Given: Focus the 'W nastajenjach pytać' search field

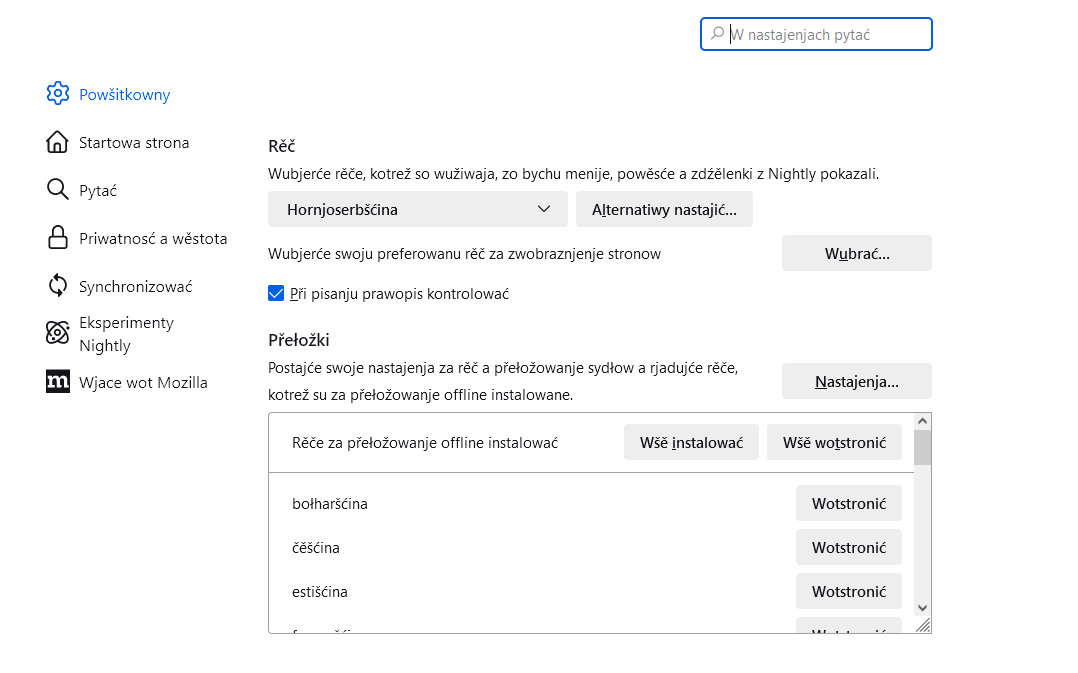Looking at the screenshot, I should pos(825,34).
